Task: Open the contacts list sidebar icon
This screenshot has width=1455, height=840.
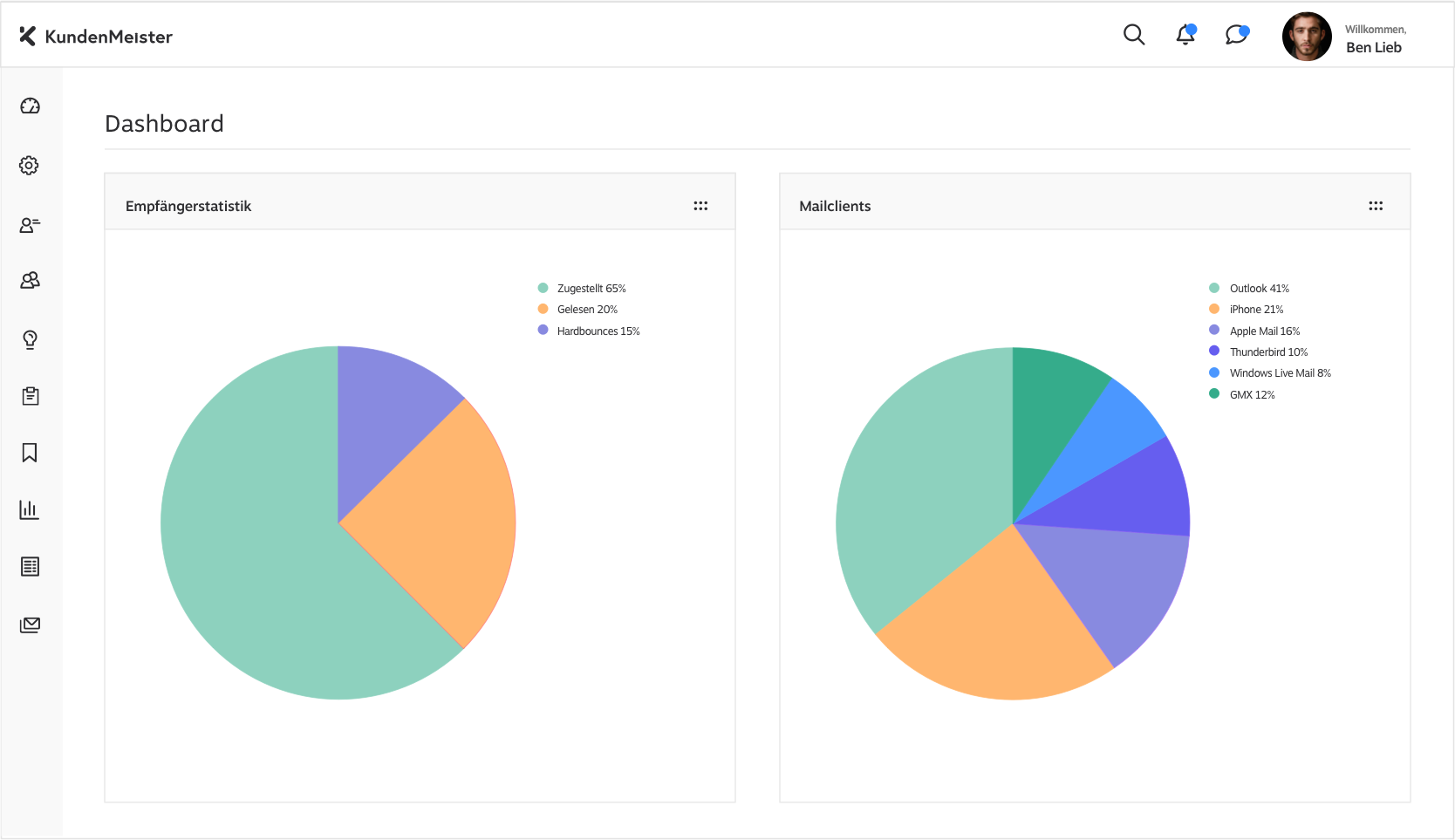Action: 30,225
